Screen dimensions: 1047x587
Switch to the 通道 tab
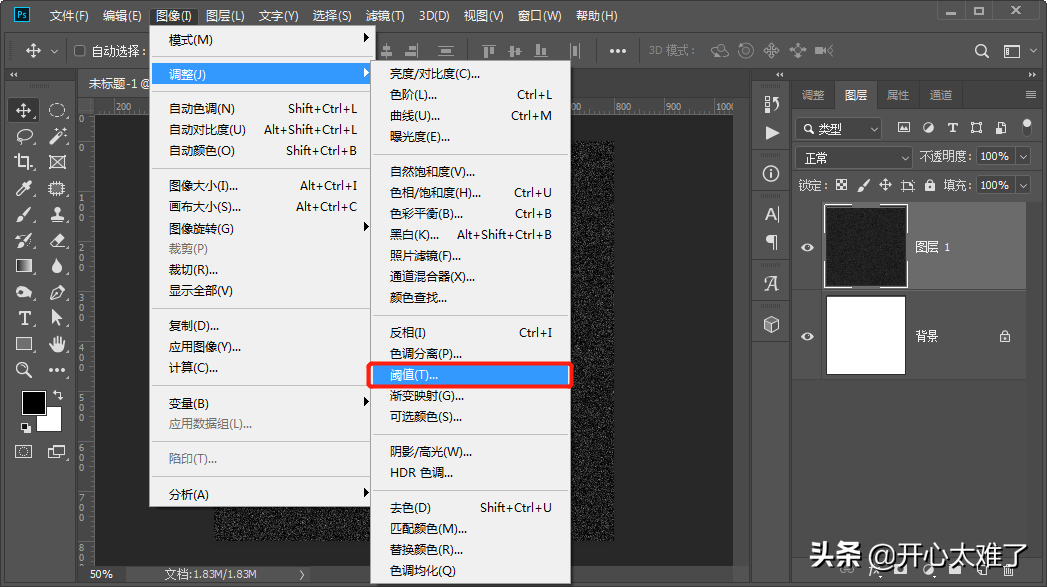coord(941,95)
